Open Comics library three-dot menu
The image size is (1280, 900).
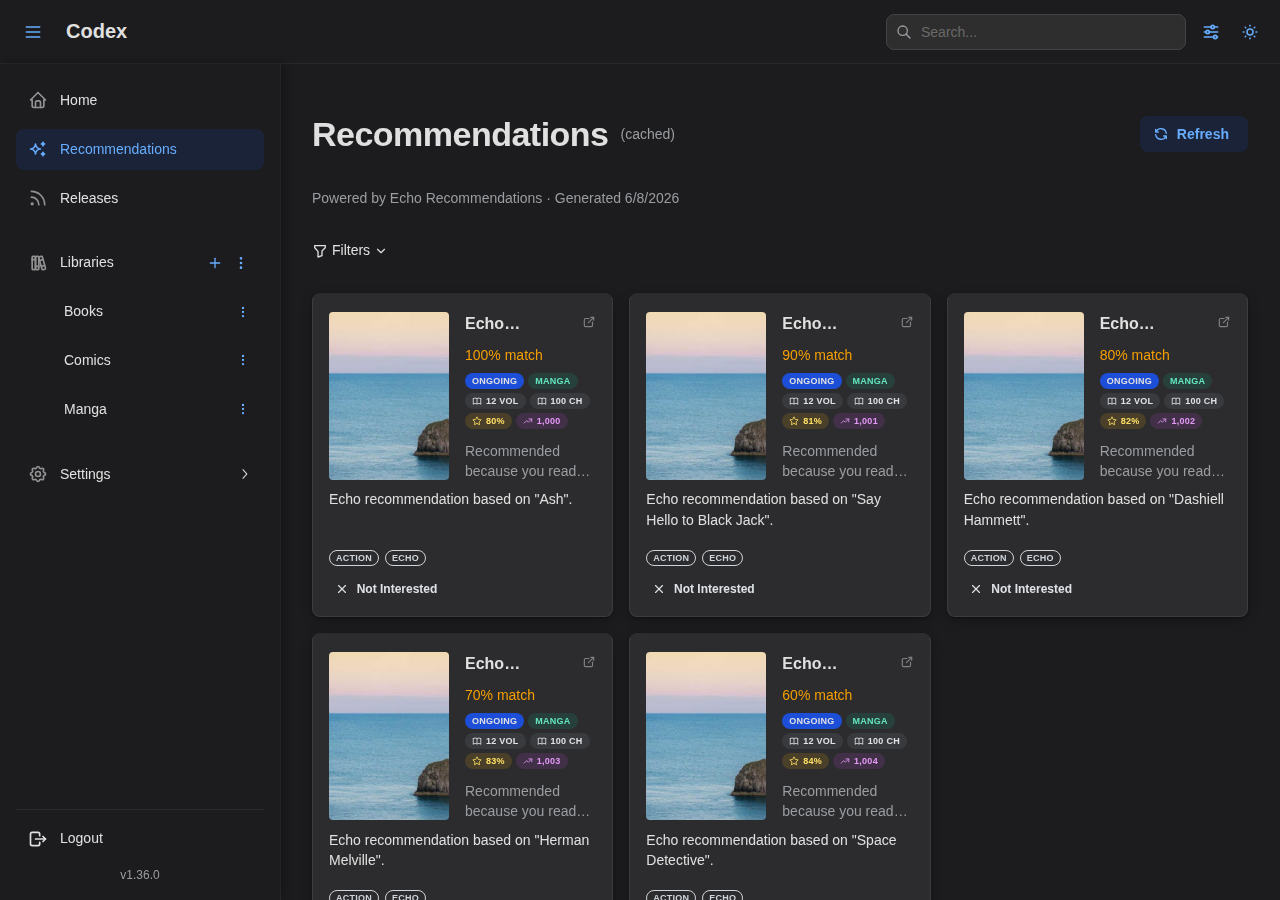tap(242, 360)
